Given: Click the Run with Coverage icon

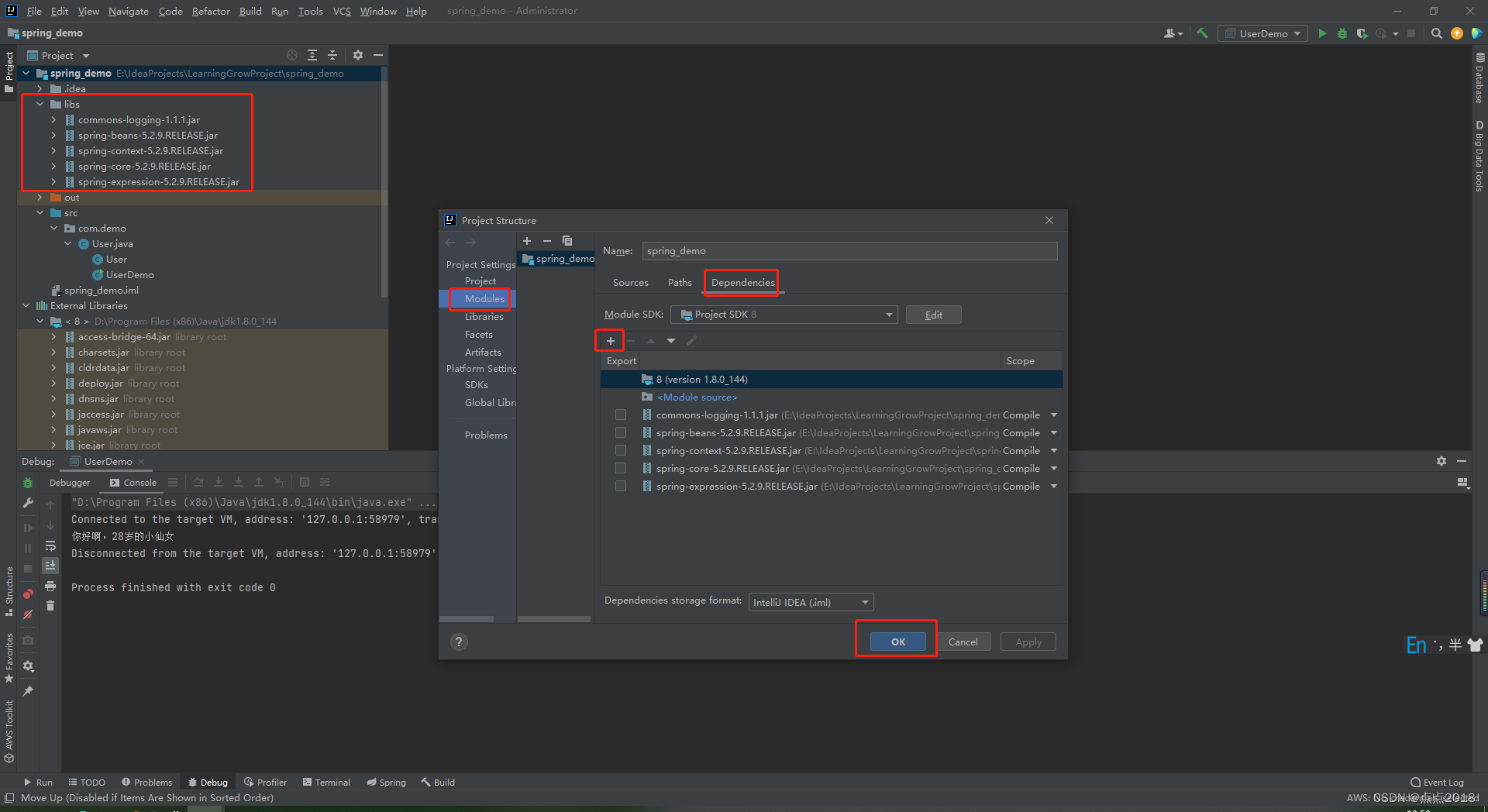Looking at the screenshot, I should pos(1362,33).
